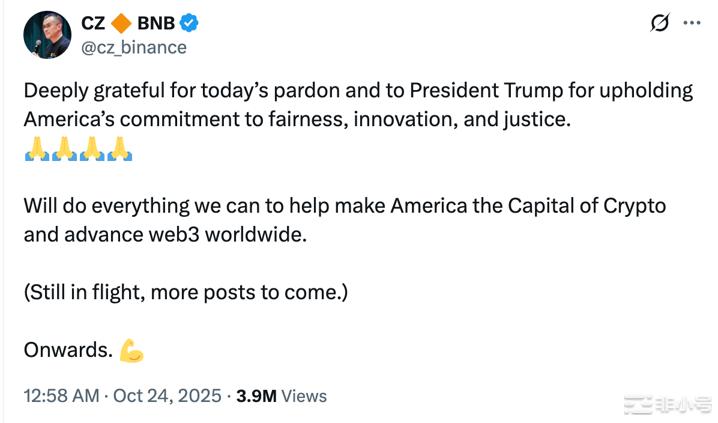Click the display name "CZ"
718x423 pixels.
pos(94,22)
